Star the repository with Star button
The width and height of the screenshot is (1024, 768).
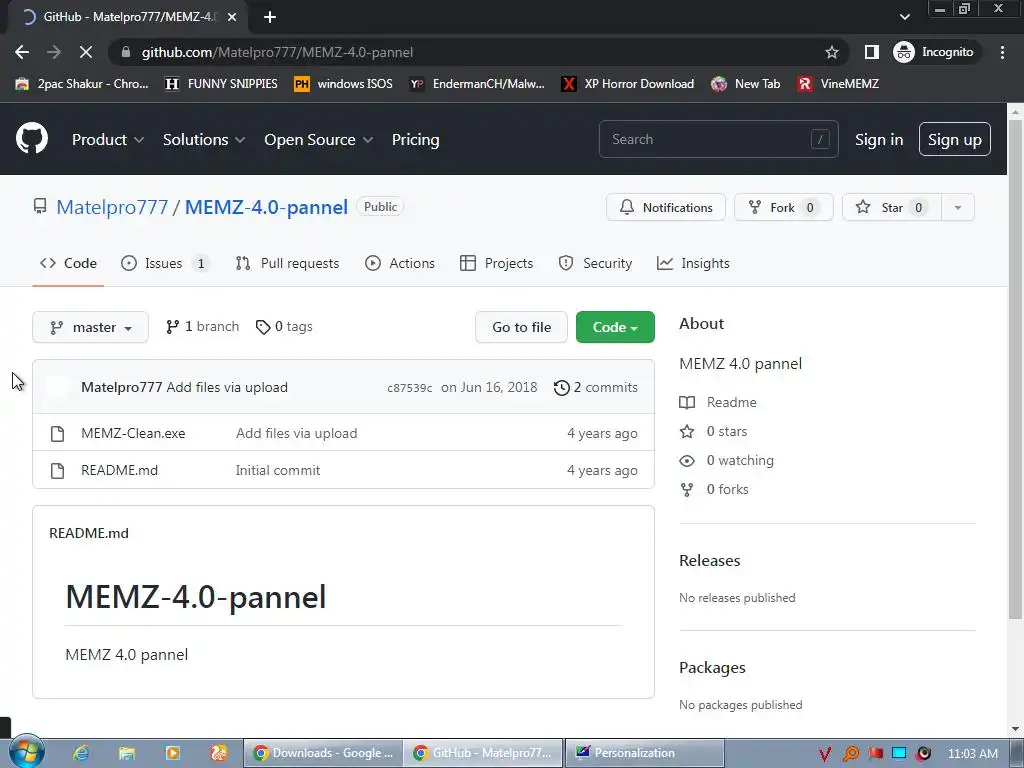(892, 207)
